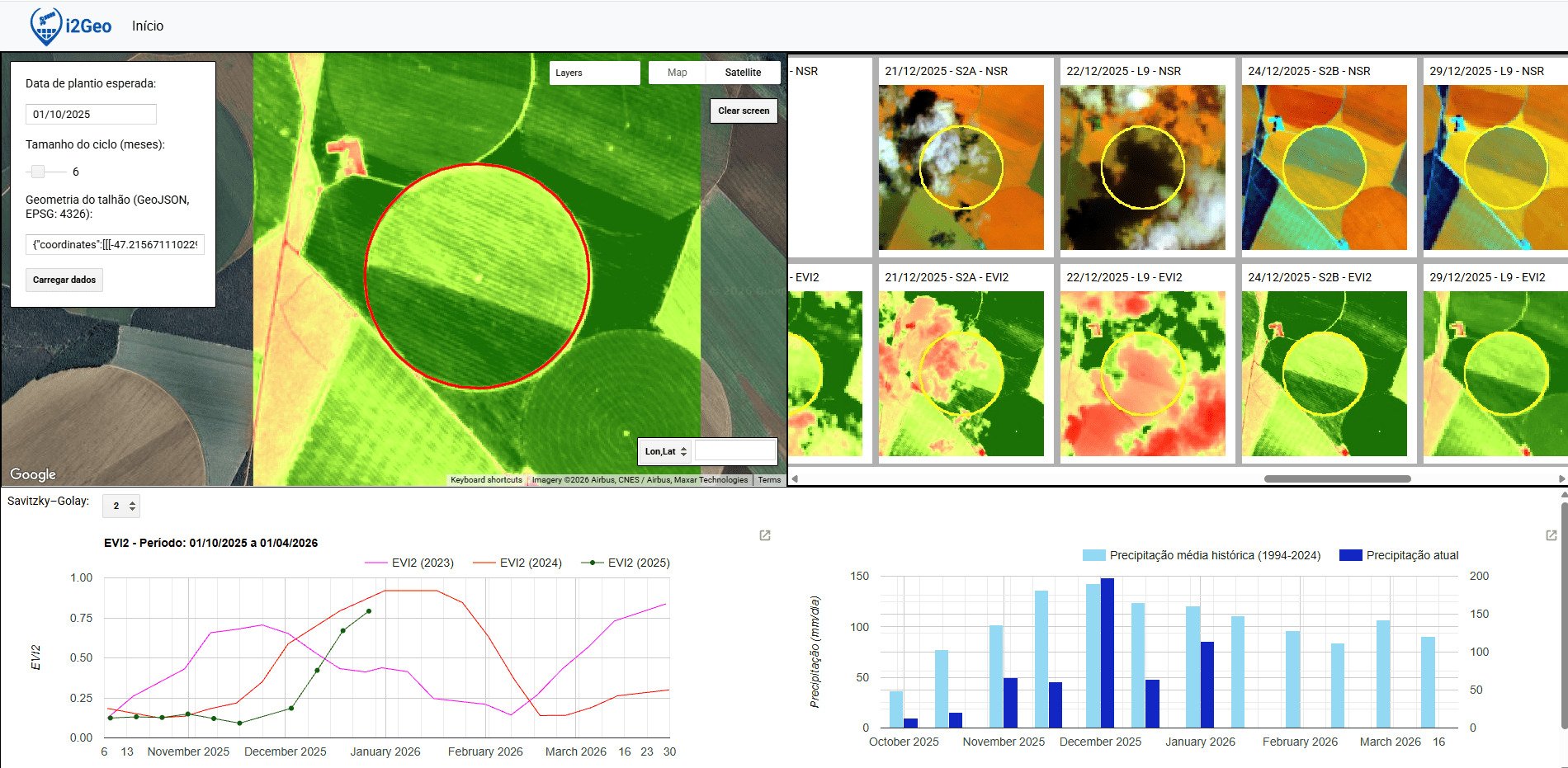Click the thumbnail strip left scroll arrow
Viewport: 1568px width, 768px height.
tap(795, 478)
